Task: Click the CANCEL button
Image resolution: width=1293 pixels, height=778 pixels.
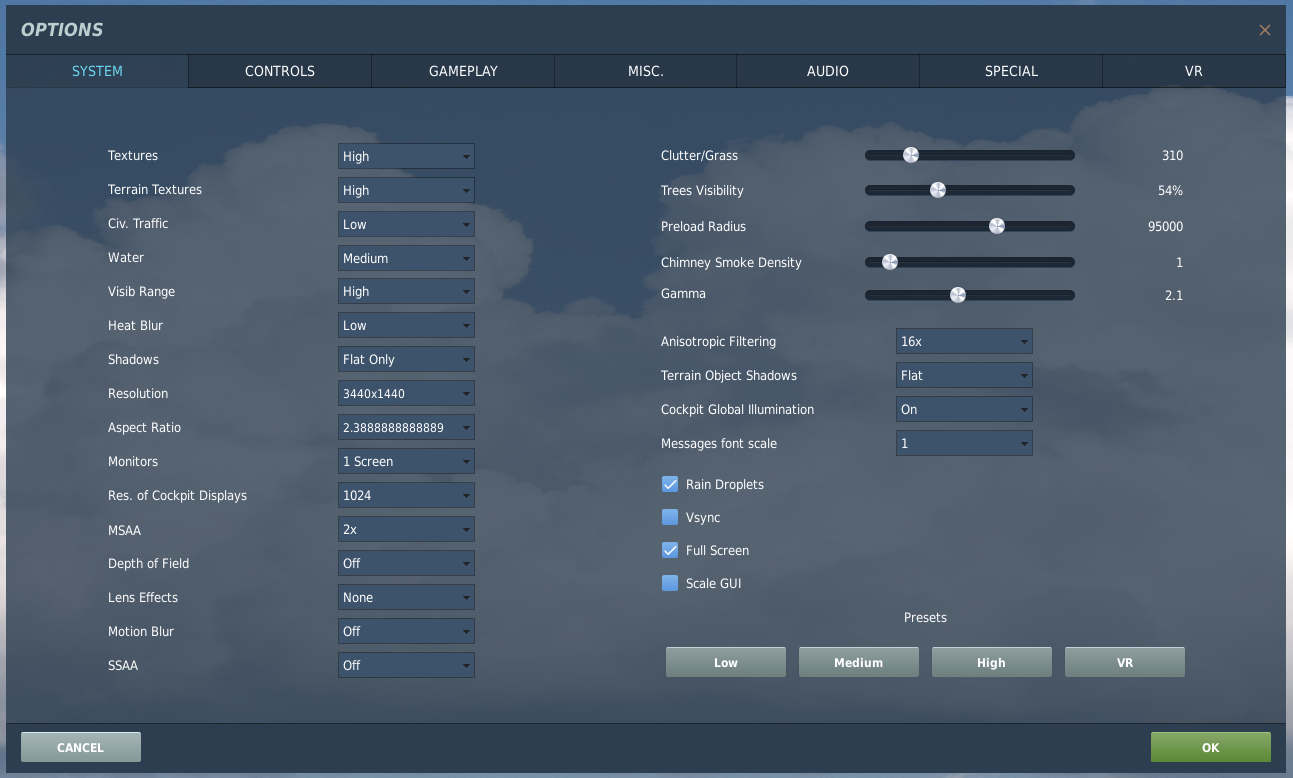Action: click(x=81, y=747)
